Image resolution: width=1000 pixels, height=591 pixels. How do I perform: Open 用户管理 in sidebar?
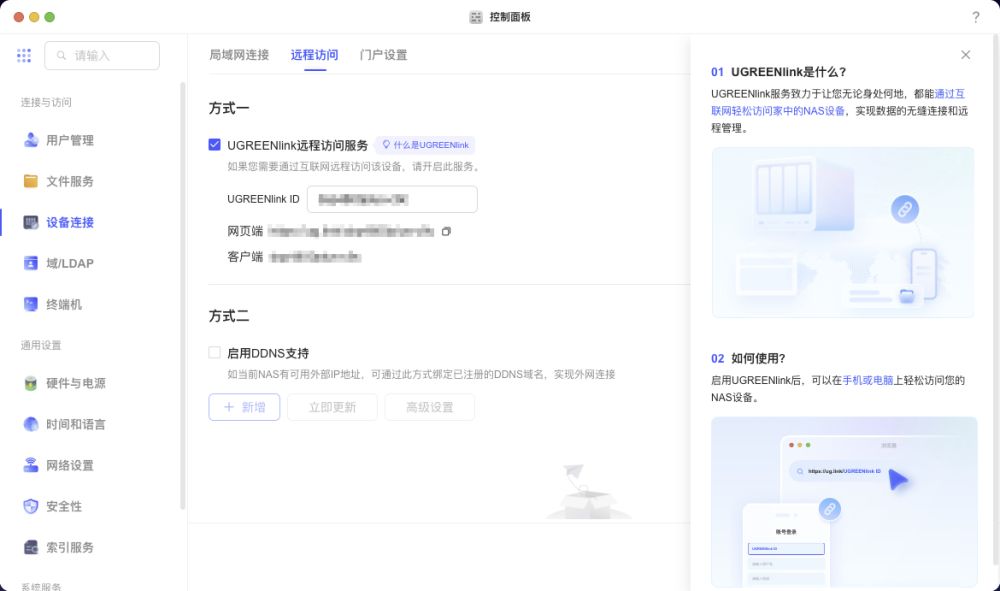59,140
